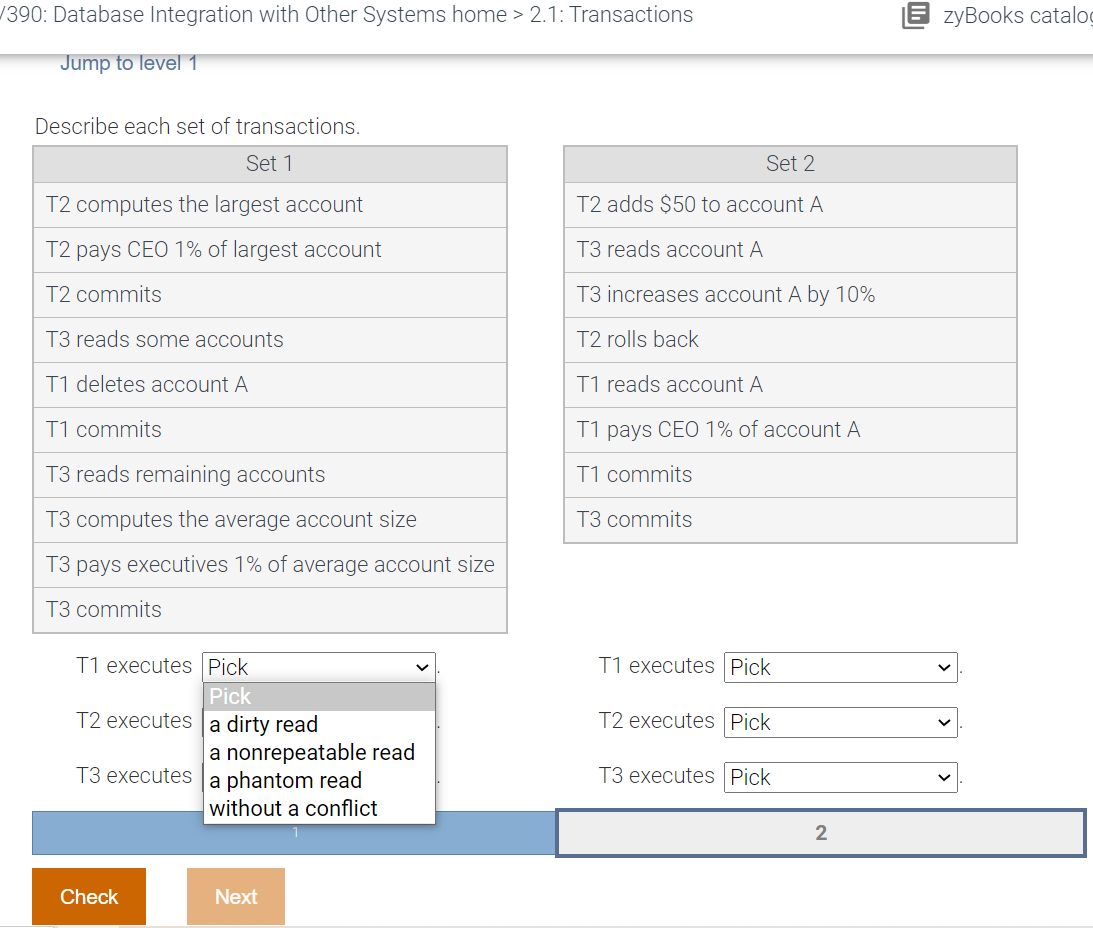Choose 'a nonrepeatable read' option

click(x=313, y=752)
